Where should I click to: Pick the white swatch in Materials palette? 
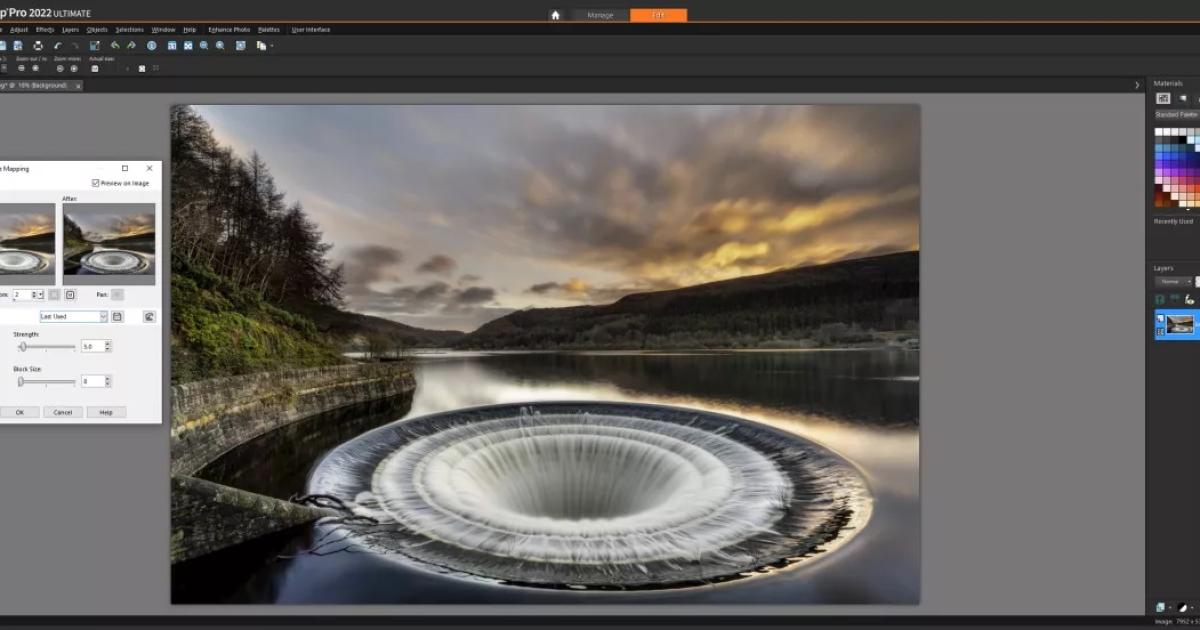pos(1159,132)
